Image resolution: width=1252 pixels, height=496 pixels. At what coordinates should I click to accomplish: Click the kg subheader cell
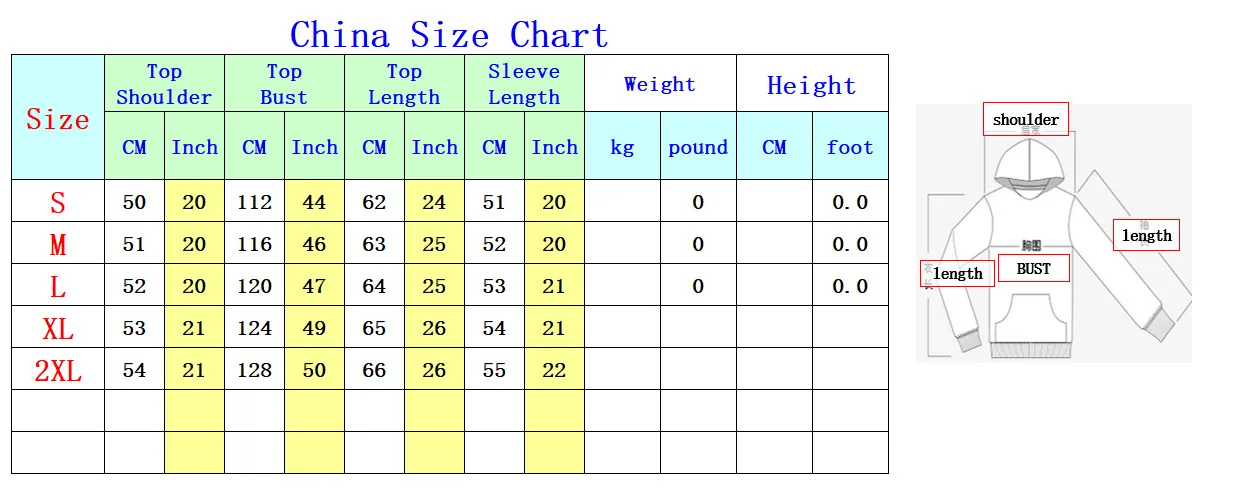pyautogui.click(x=622, y=146)
